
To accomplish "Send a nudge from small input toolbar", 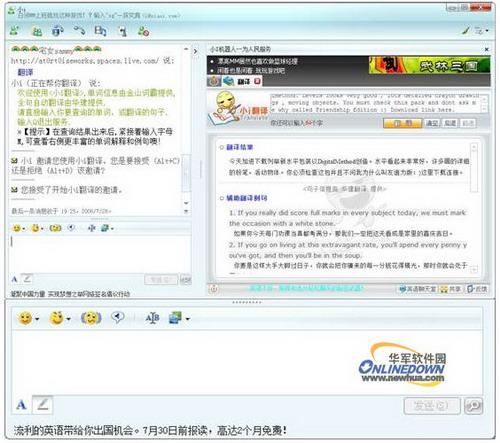I will (55, 228).
